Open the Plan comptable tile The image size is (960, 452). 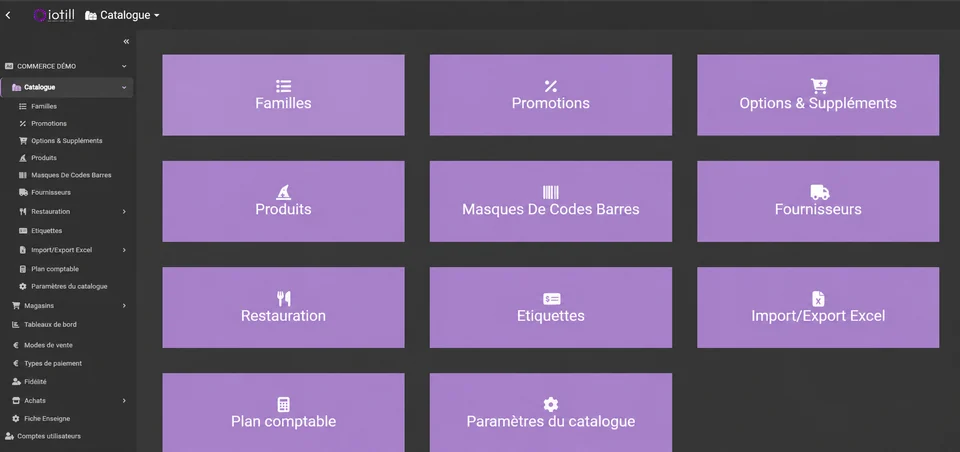(x=283, y=413)
